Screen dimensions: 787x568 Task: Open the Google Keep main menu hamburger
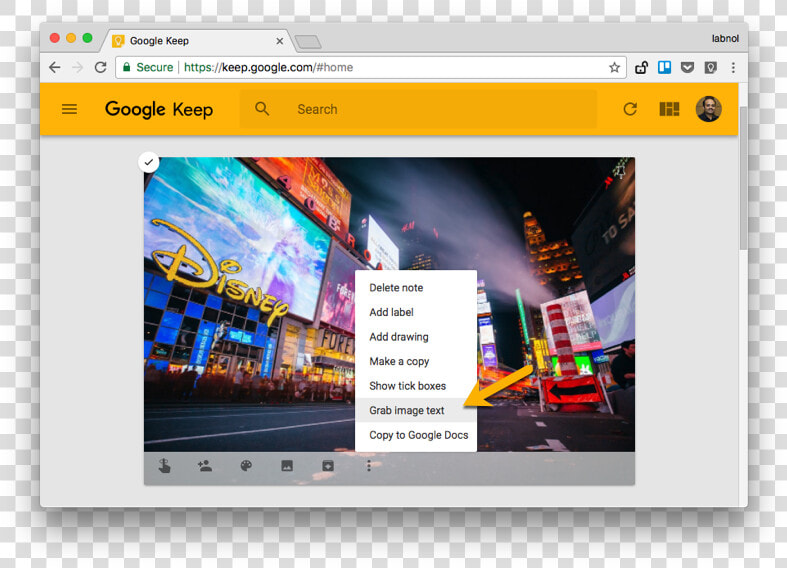coord(69,109)
